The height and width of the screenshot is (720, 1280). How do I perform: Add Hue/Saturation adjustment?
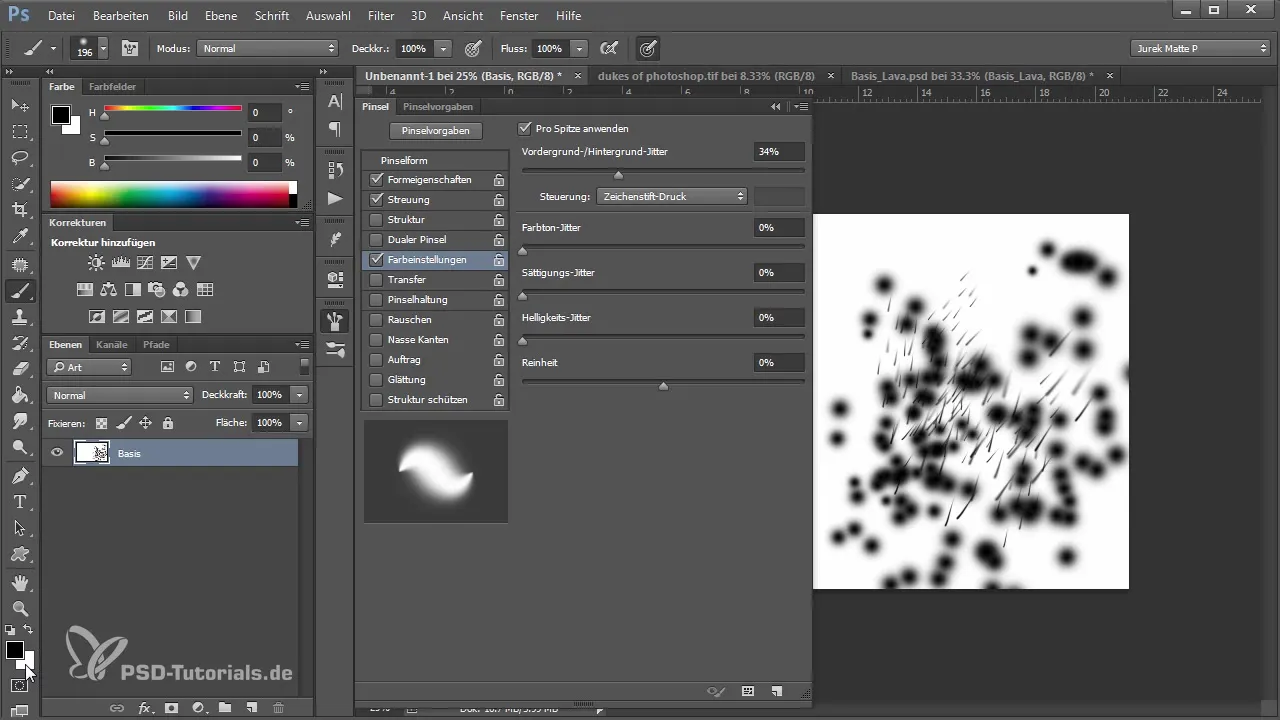pos(85,290)
